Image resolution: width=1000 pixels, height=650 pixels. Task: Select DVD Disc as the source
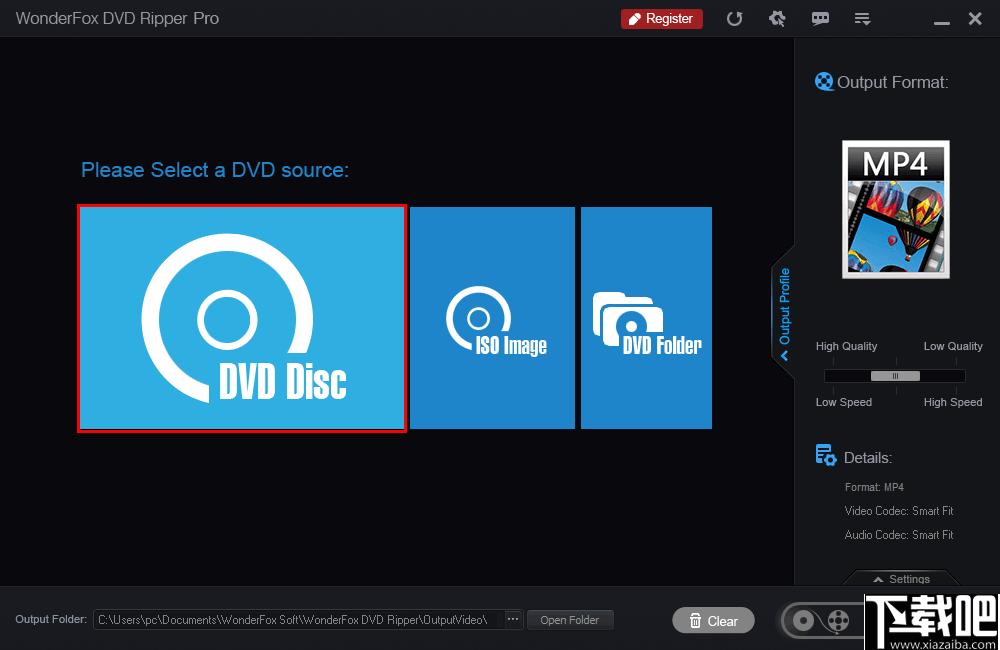click(242, 318)
